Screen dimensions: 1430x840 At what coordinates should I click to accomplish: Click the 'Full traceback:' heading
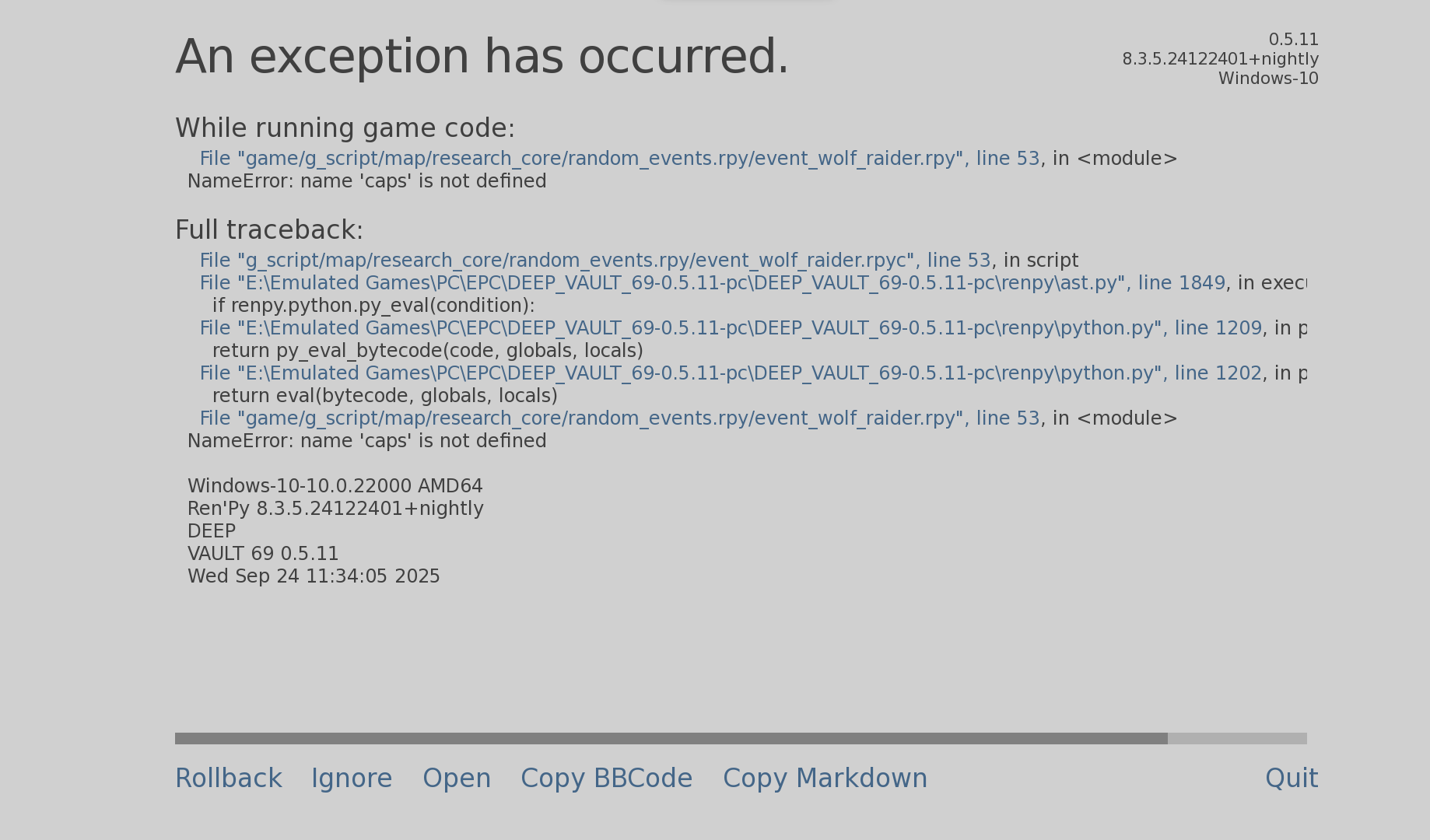[x=269, y=230]
